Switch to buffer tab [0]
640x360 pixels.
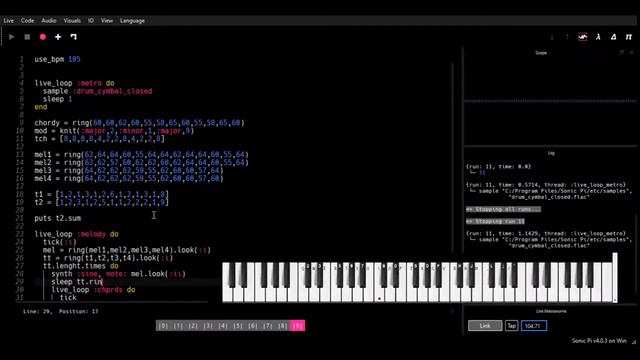click(163, 326)
